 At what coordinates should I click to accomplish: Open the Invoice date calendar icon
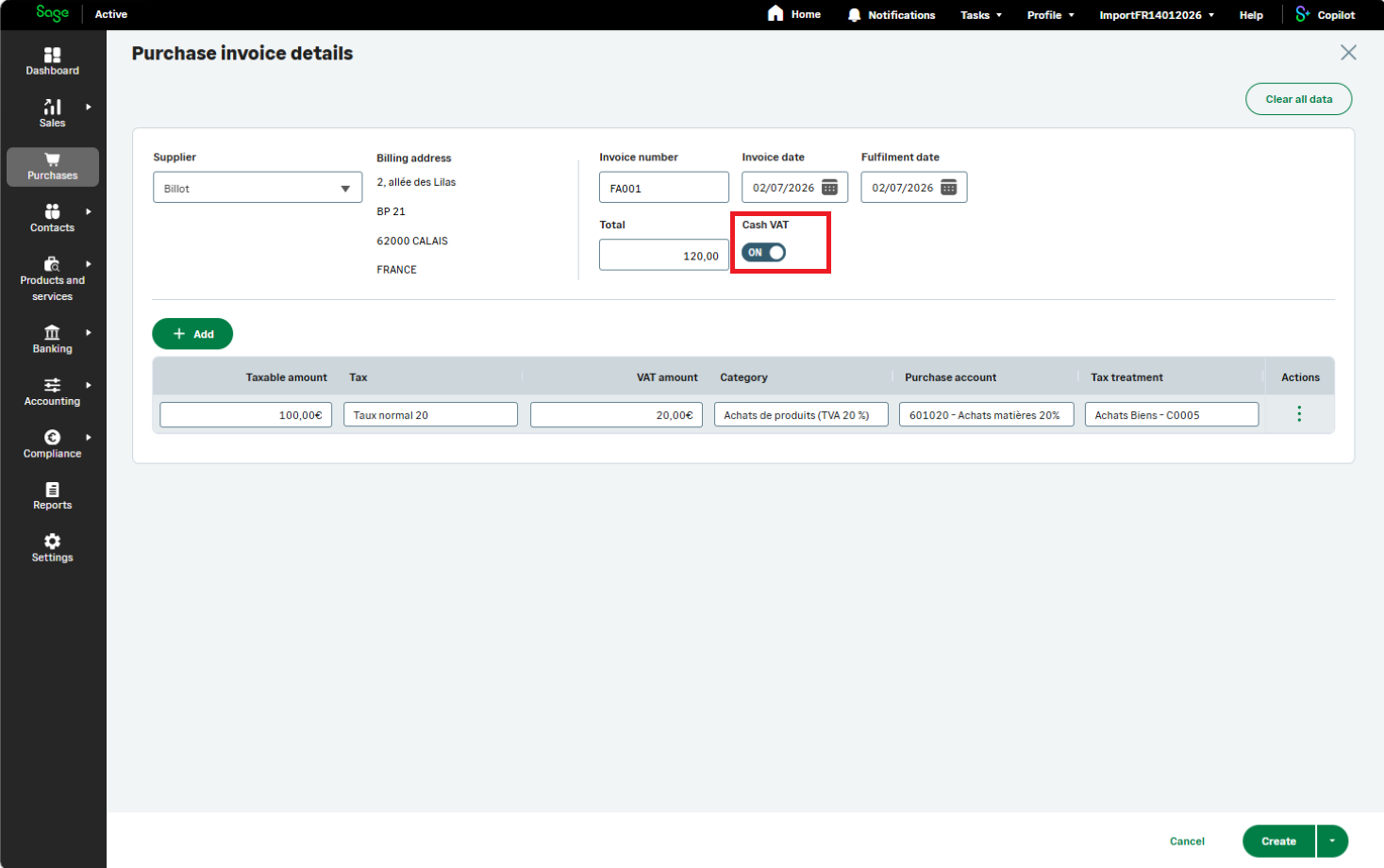(830, 188)
